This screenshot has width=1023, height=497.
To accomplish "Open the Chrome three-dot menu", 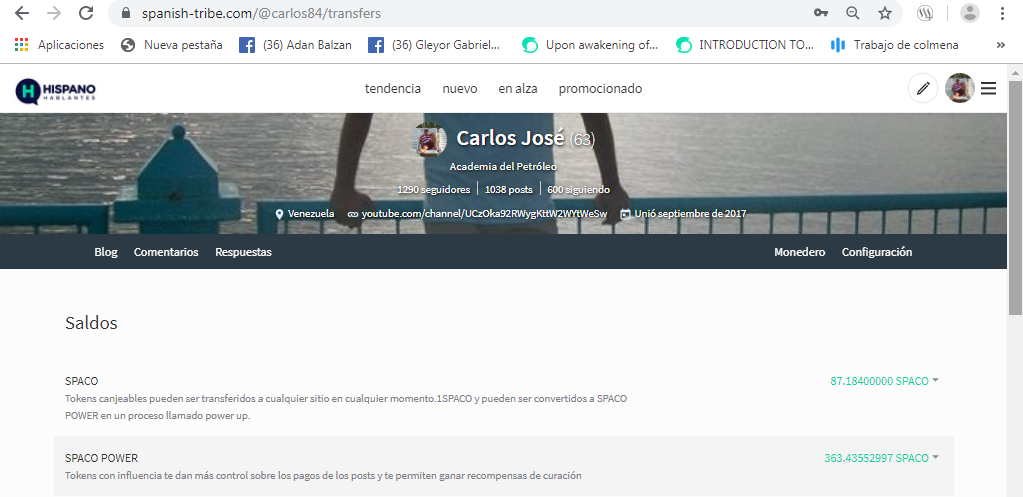I will tap(1002, 13).
